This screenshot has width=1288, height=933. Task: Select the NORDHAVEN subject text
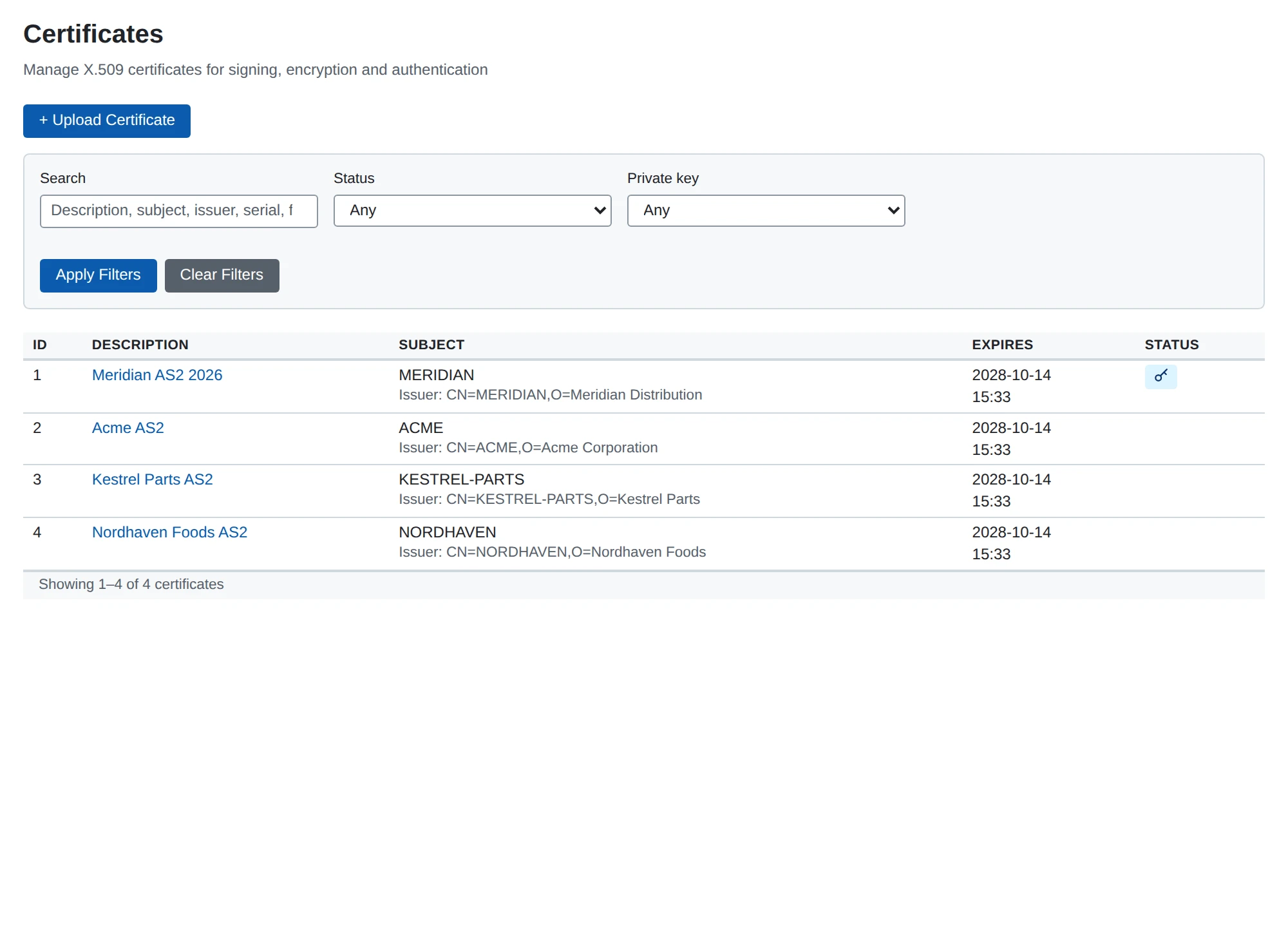coord(447,532)
